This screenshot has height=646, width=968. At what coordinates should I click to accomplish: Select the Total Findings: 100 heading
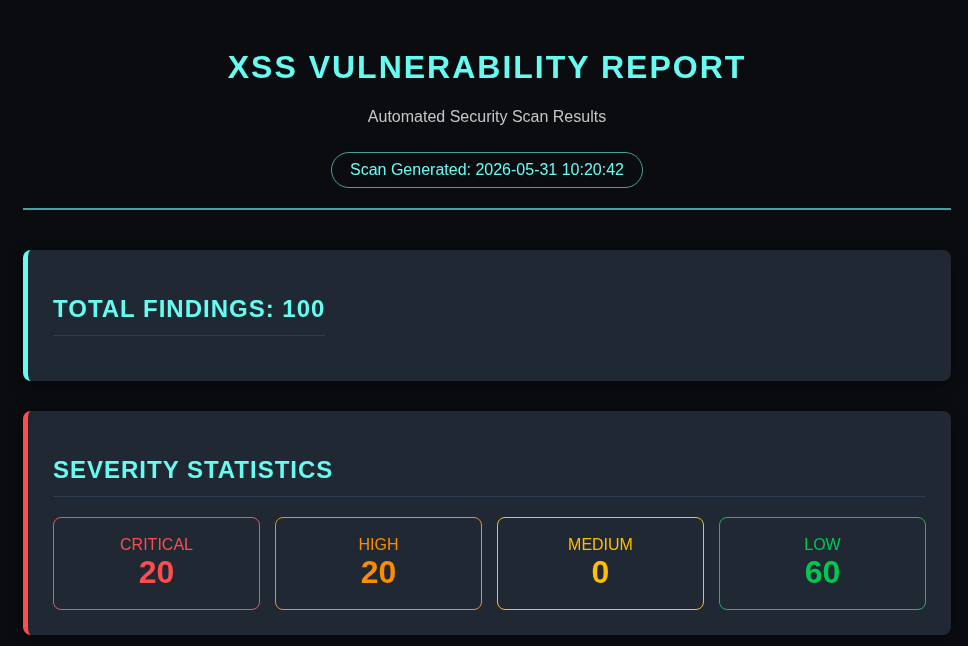point(188,309)
